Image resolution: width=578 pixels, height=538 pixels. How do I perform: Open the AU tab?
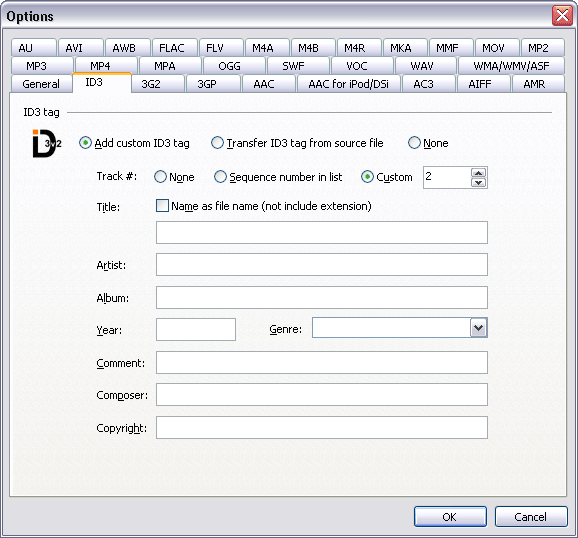pos(34,48)
